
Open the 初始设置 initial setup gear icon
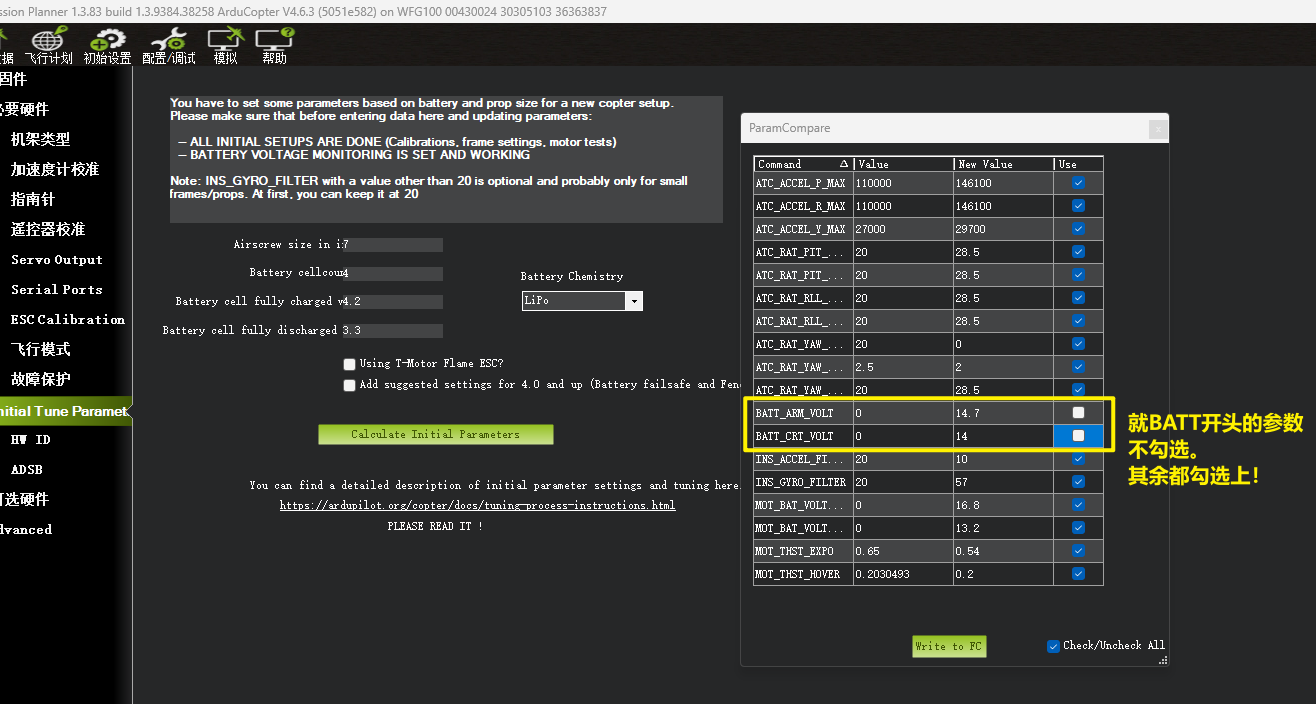tap(107, 41)
